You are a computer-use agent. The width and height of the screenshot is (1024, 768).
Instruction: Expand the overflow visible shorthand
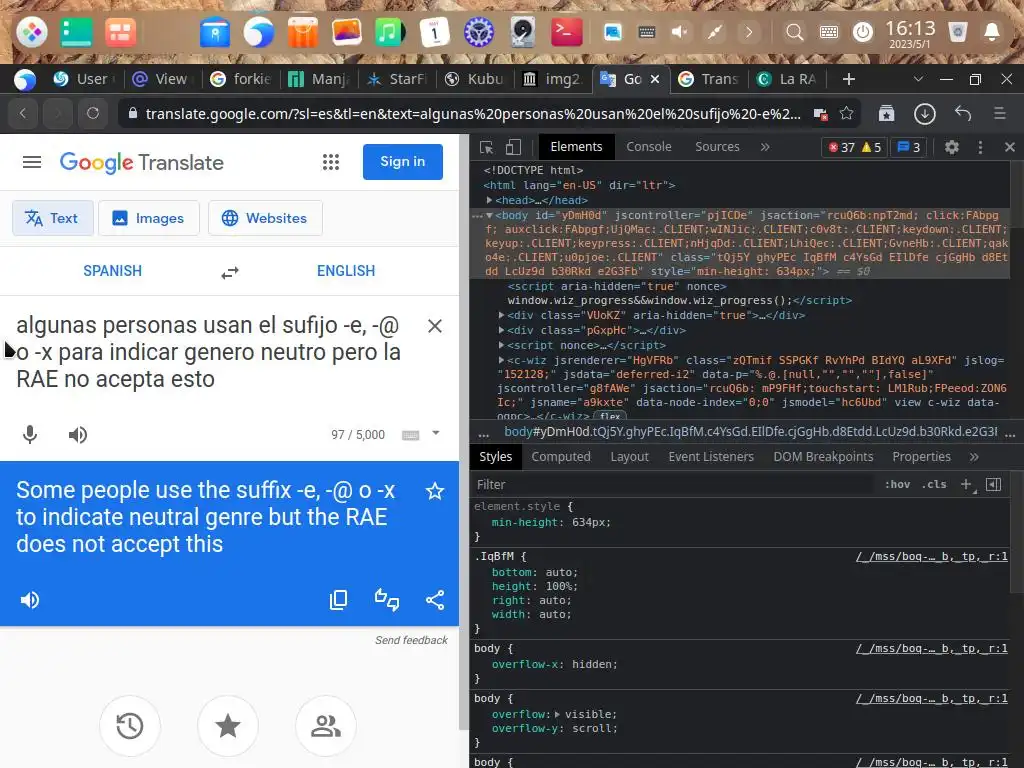558,714
